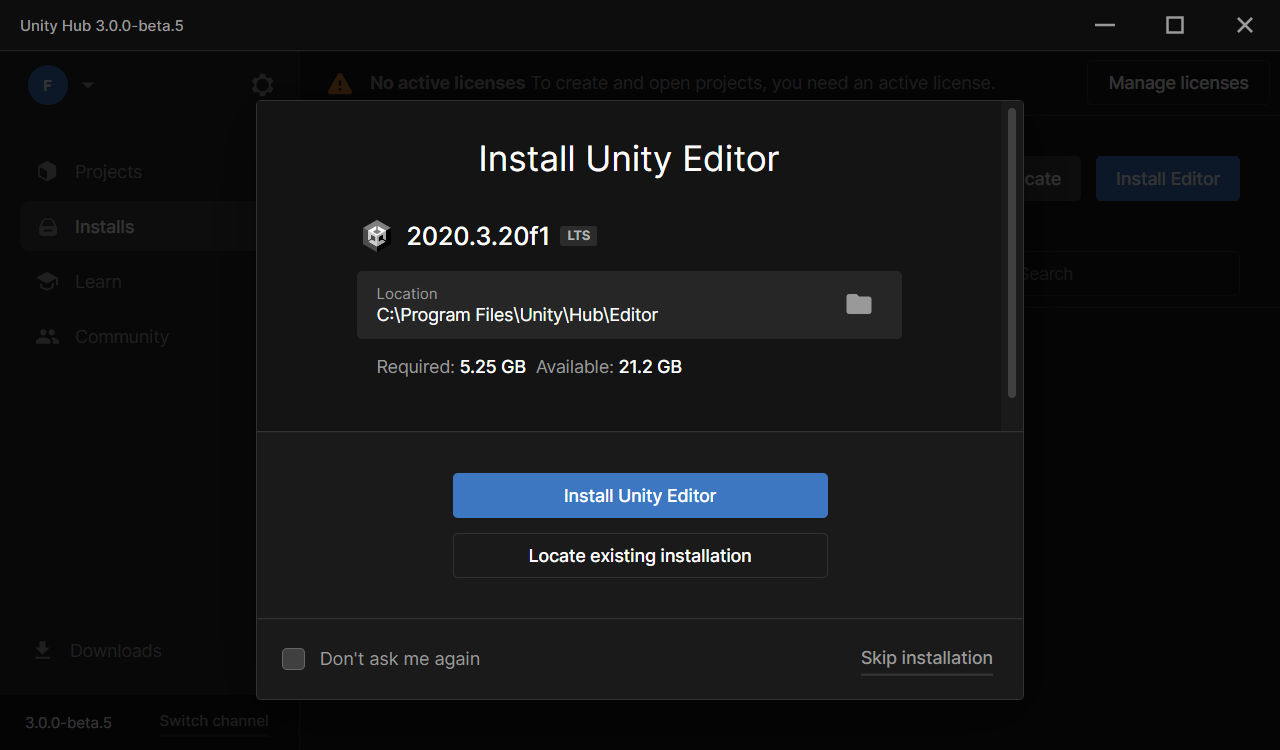Choose Locate existing installation
The height and width of the screenshot is (750, 1280).
tap(640, 556)
